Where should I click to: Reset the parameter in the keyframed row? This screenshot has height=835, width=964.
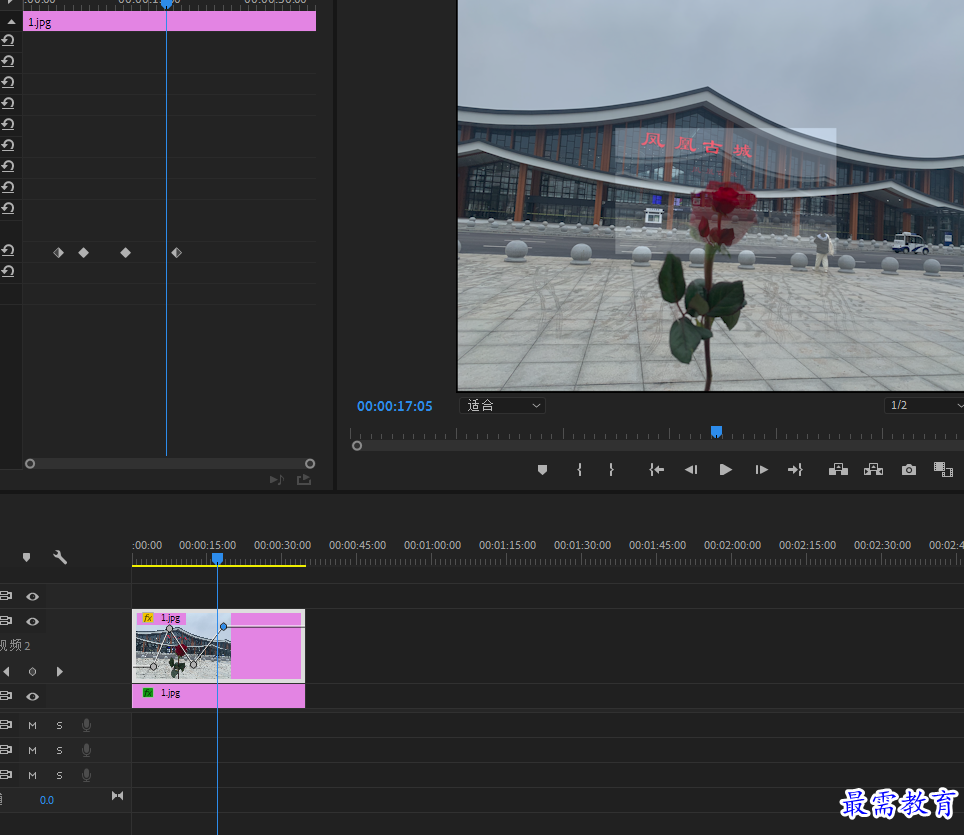[8, 250]
